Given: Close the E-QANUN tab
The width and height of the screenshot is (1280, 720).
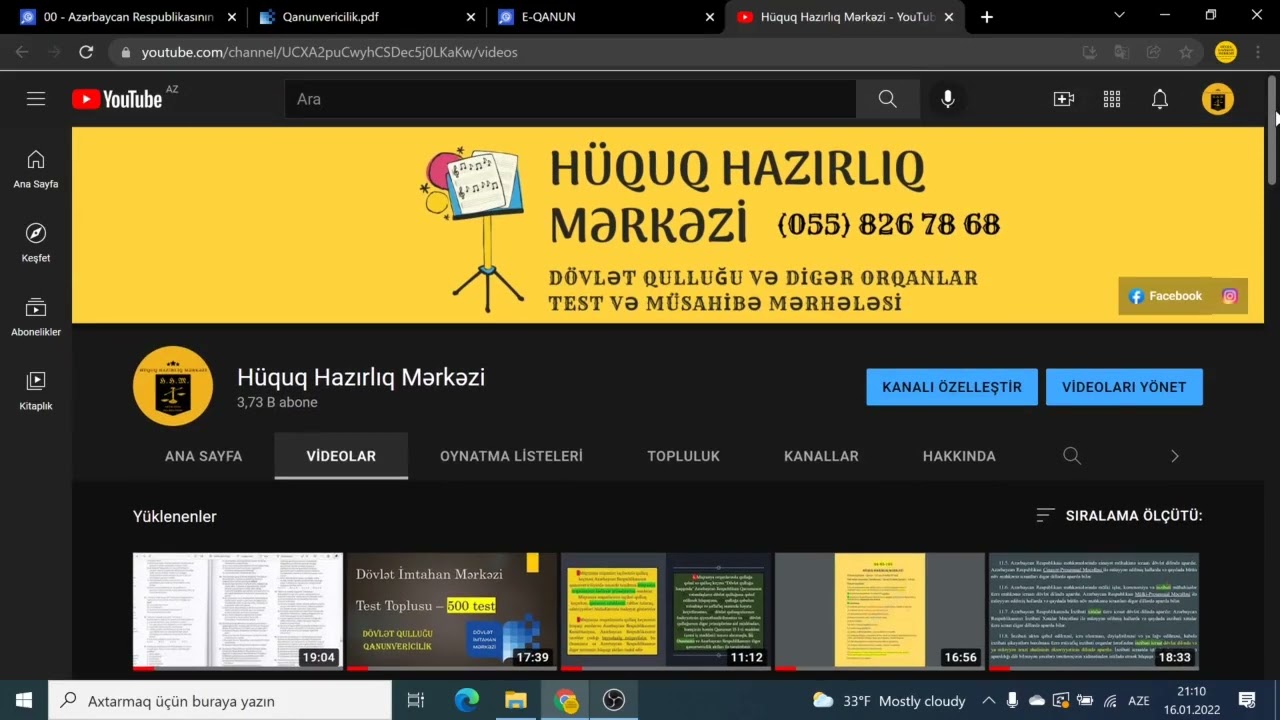Looking at the screenshot, I should pyautogui.click(x=710, y=17).
